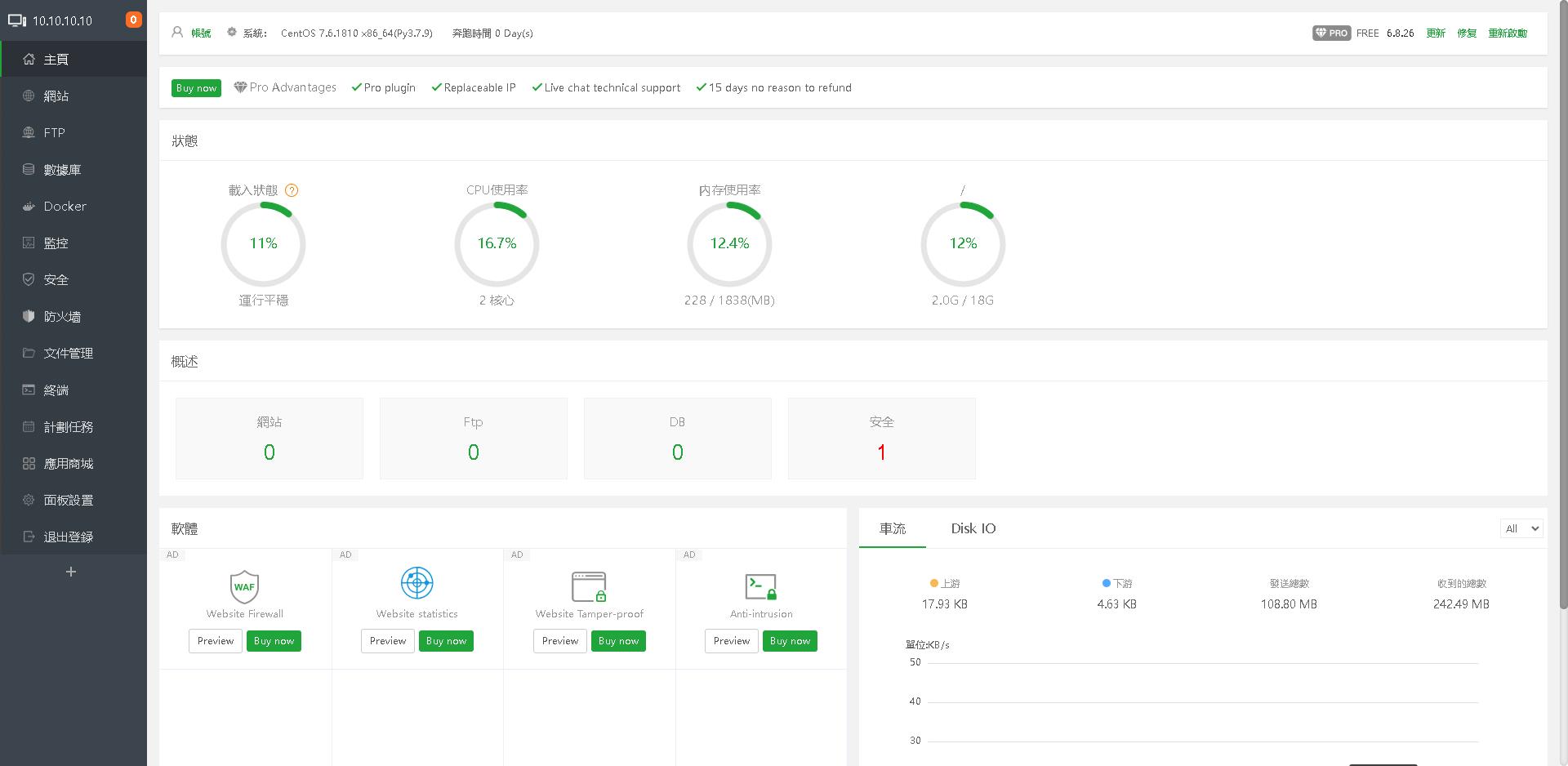1568x766 pixels.
Task: Click the 10.10.10.10 server address
Action: 62,20
